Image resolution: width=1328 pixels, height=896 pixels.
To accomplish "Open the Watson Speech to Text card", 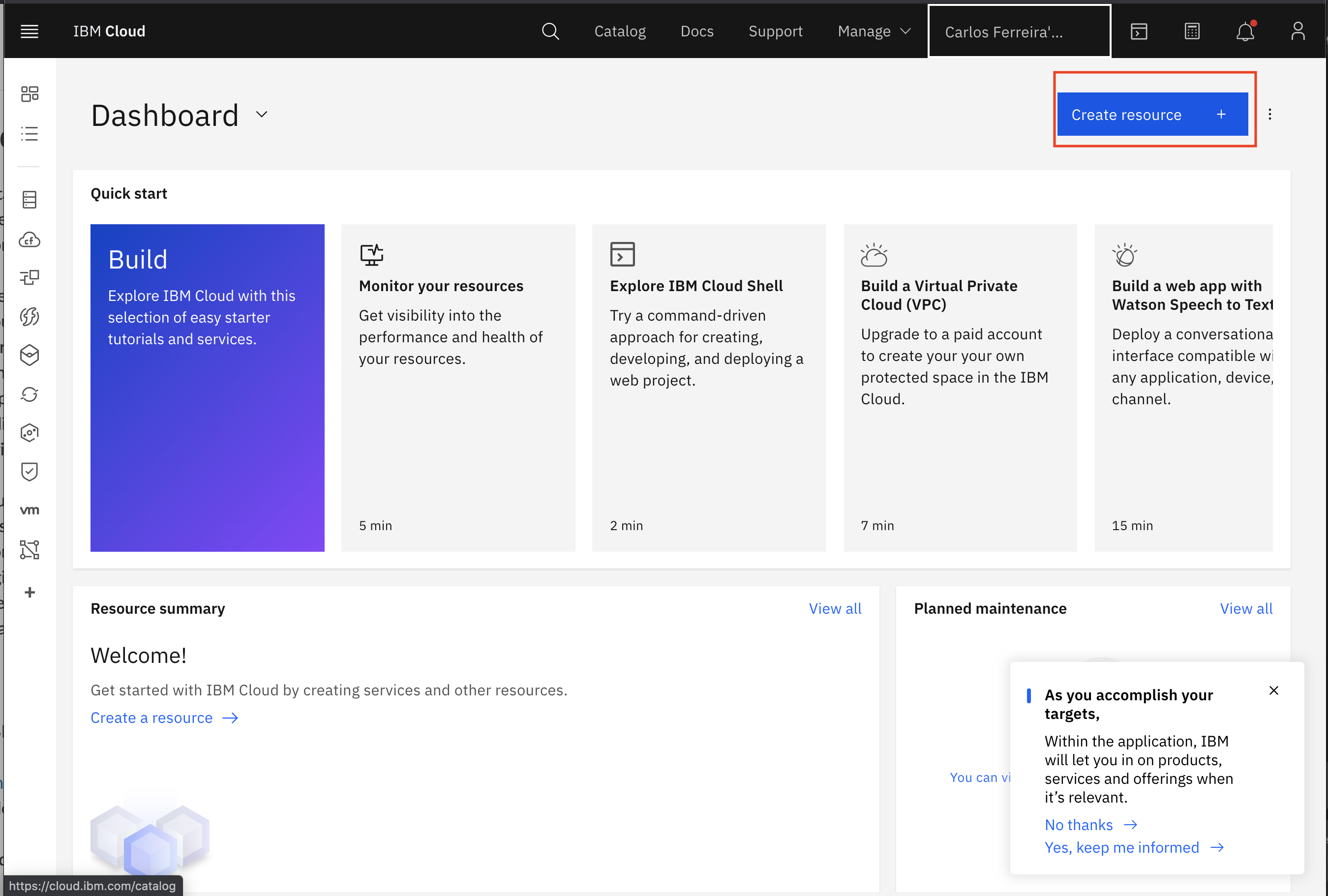I will point(1183,388).
